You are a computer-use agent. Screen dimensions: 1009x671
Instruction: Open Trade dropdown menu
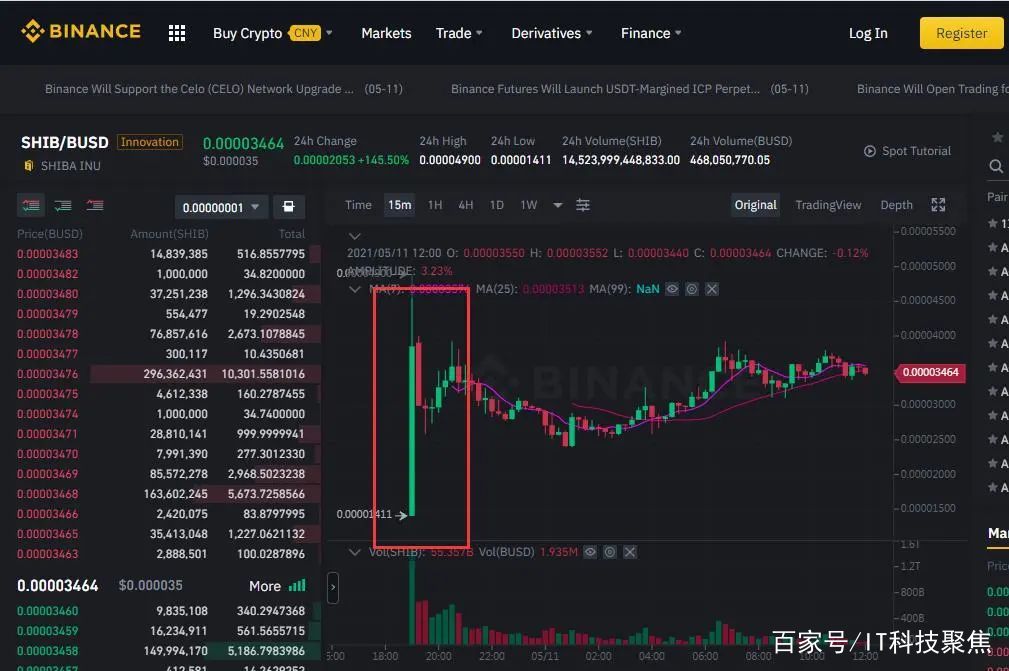[x=459, y=33]
